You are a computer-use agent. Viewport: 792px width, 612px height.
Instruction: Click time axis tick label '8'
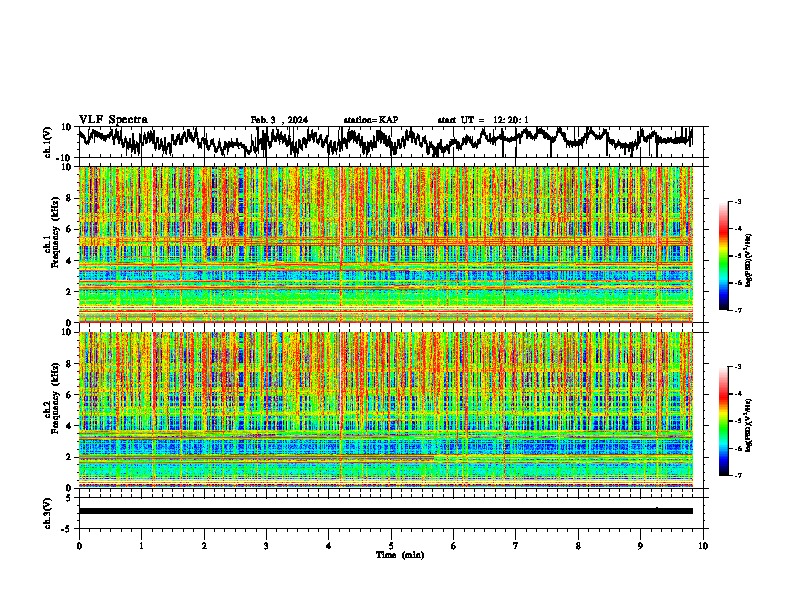coord(578,546)
